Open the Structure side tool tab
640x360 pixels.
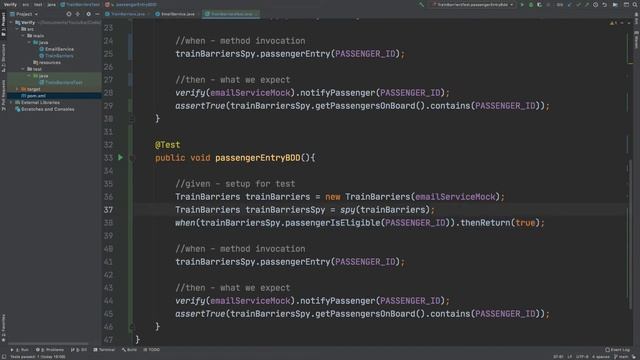click(3, 58)
